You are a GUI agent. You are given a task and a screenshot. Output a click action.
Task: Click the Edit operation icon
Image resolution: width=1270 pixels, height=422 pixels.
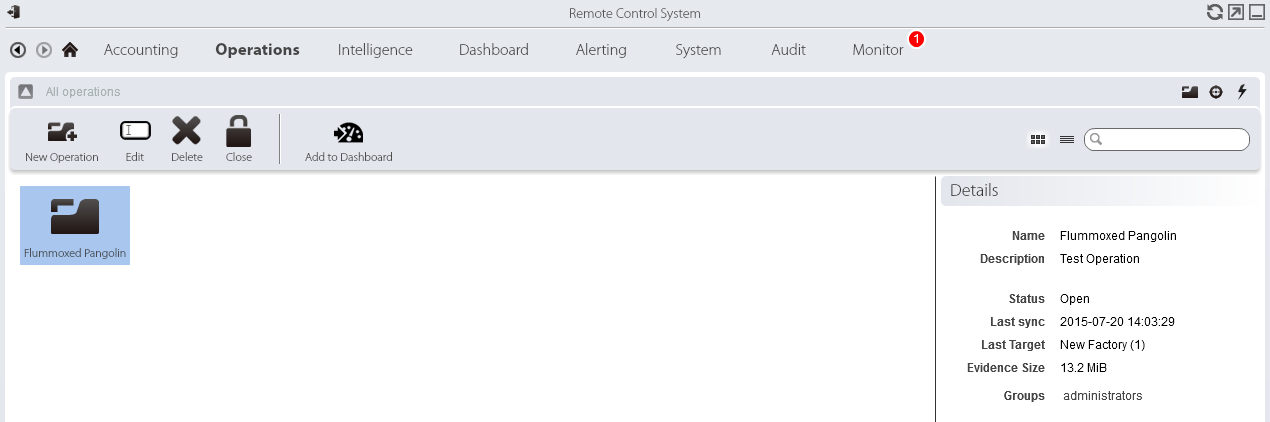(x=135, y=132)
